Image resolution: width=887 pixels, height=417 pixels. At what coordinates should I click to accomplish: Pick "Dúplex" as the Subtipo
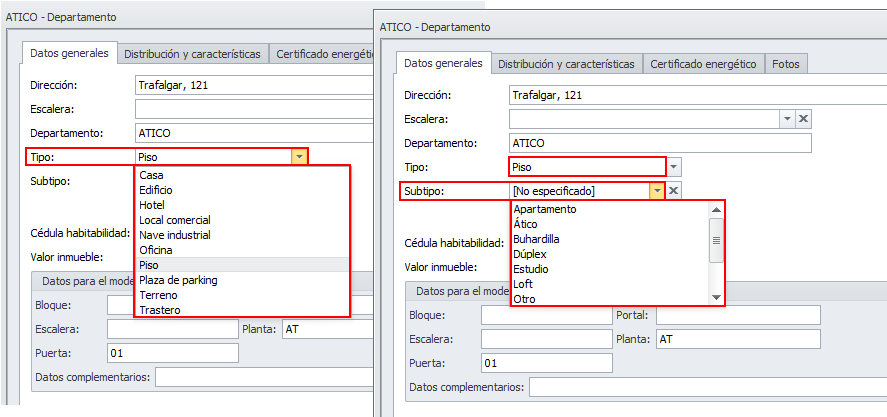(529, 254)
